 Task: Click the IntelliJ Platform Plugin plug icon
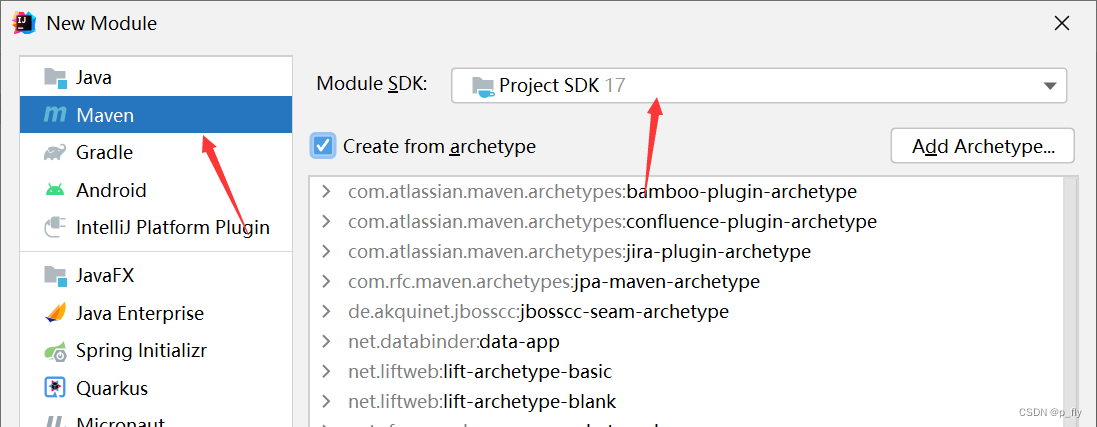[x=55, y=228]
